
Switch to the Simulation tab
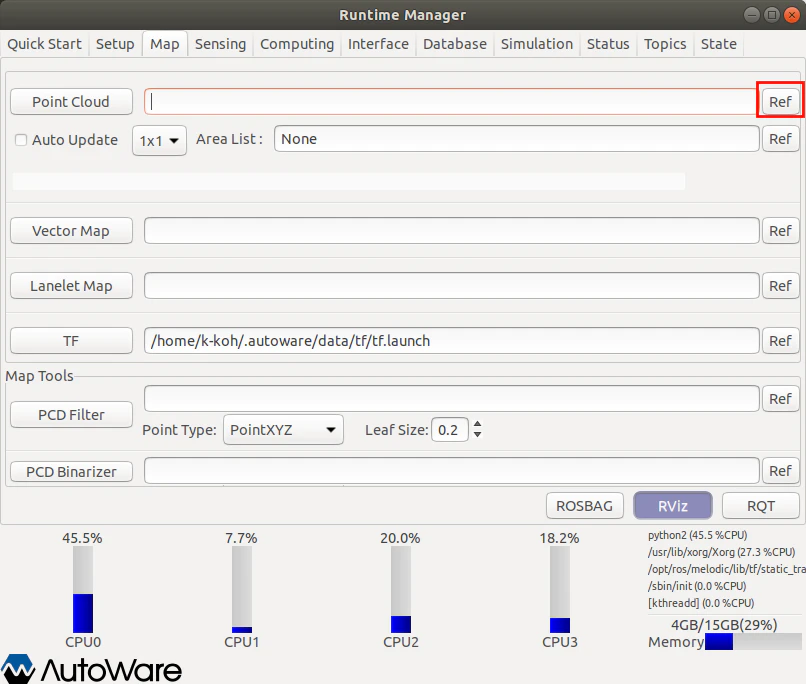click(x=536, y=44)
